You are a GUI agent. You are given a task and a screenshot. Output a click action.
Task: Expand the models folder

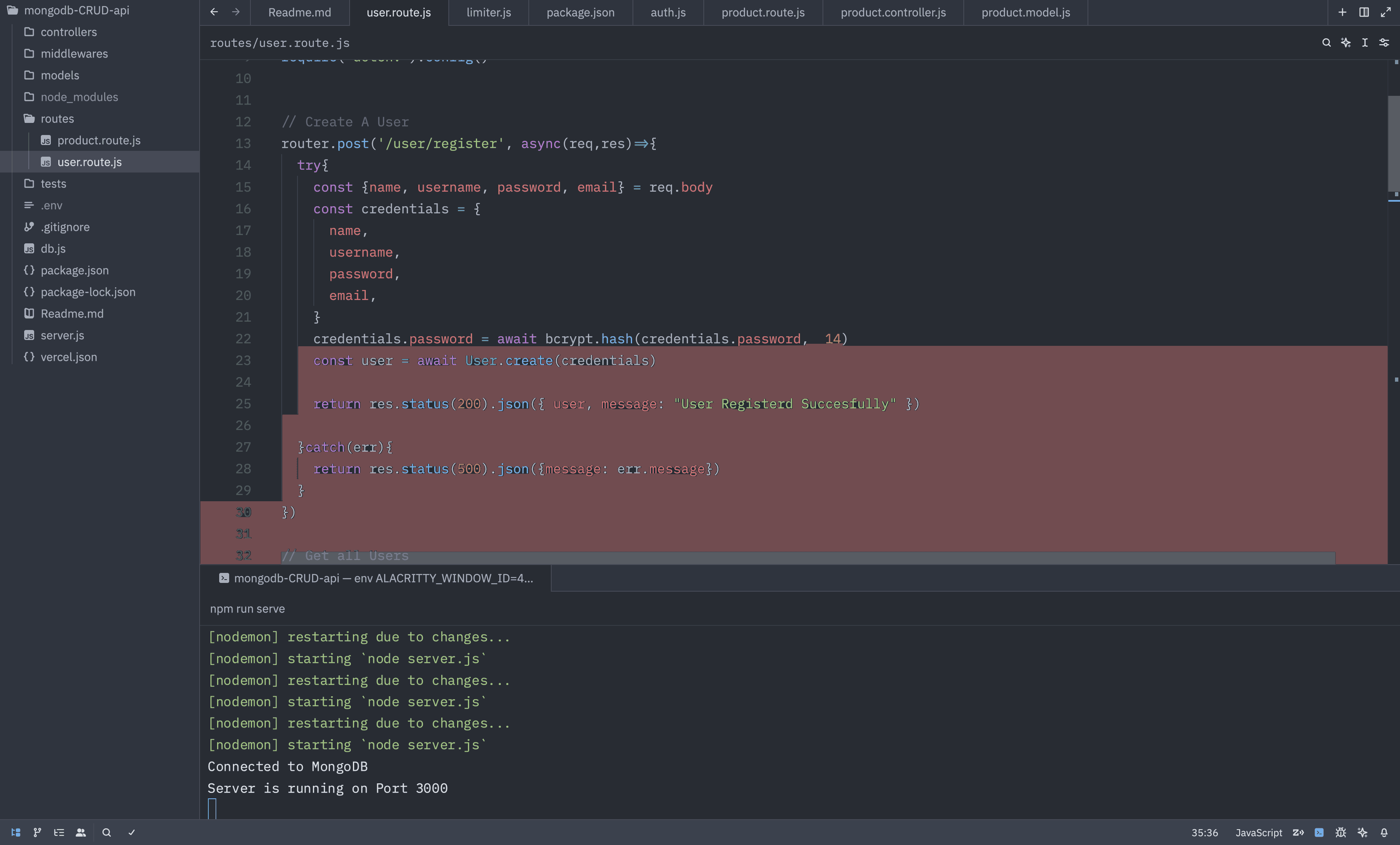click(x=100, y=75)
